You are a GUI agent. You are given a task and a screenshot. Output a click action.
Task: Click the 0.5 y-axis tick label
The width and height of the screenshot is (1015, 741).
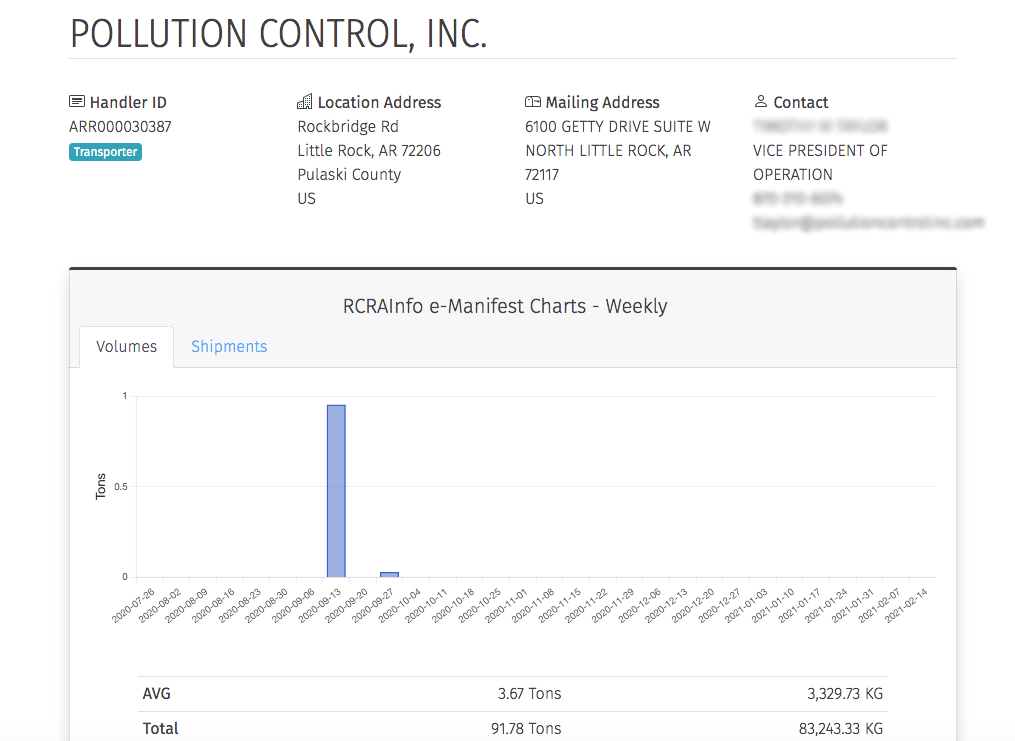[121, 487]
